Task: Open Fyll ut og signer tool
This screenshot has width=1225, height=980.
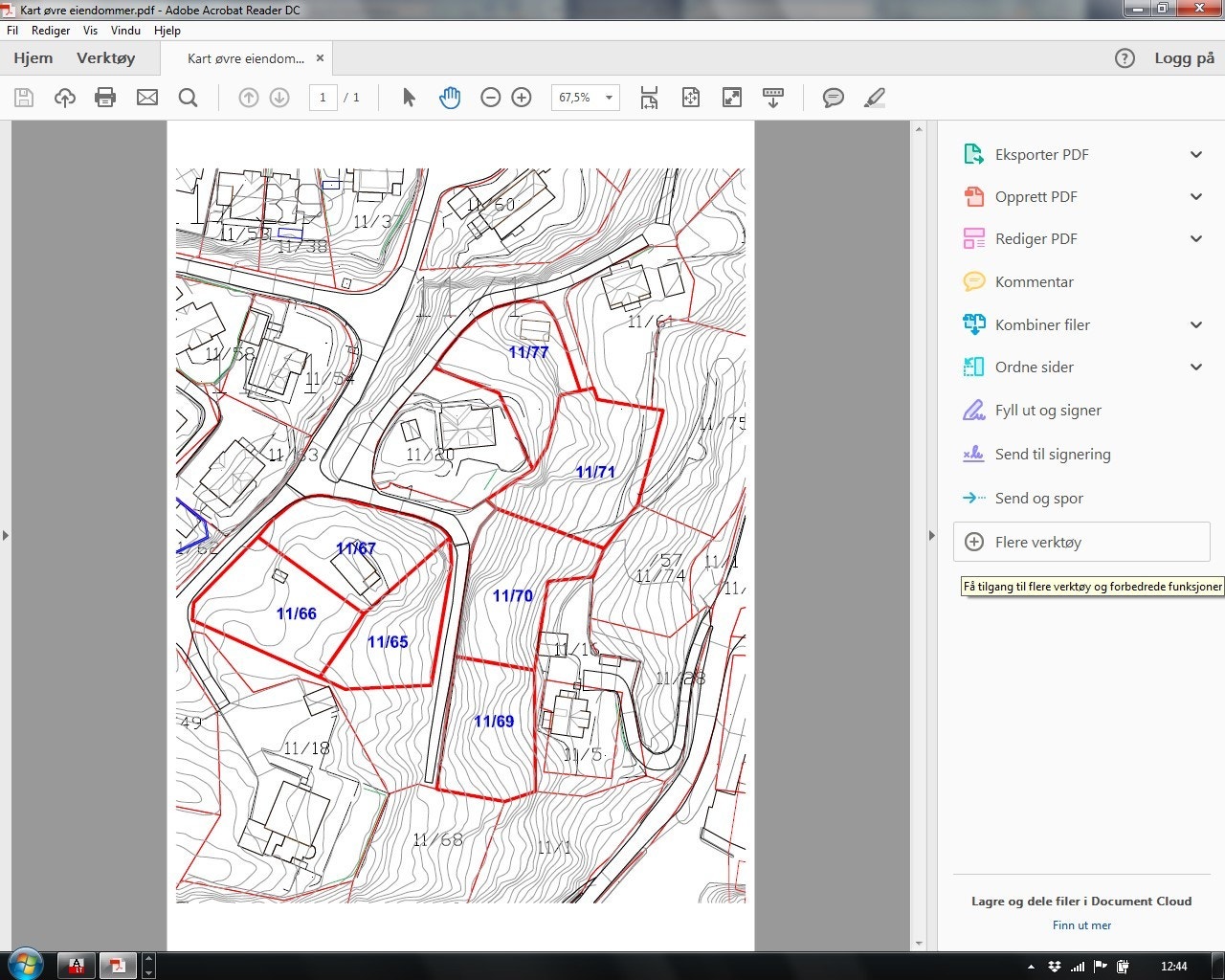Action: (x=1048, y=410)
